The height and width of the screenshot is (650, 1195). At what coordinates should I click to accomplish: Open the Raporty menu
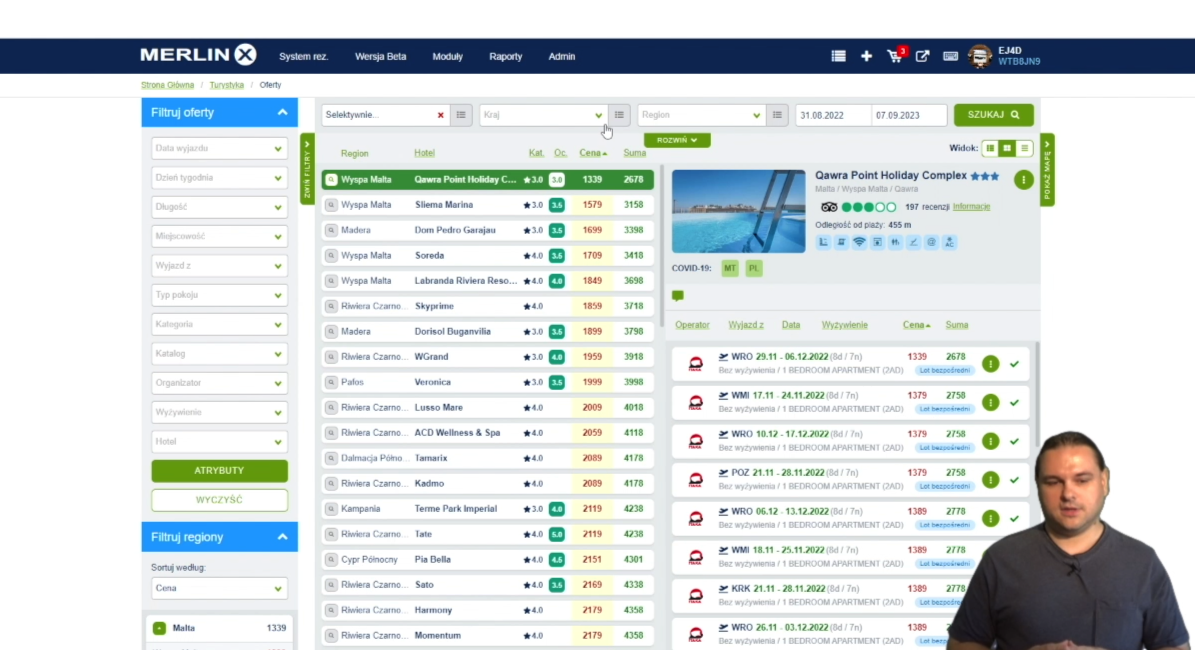click(x=505, y=56)
